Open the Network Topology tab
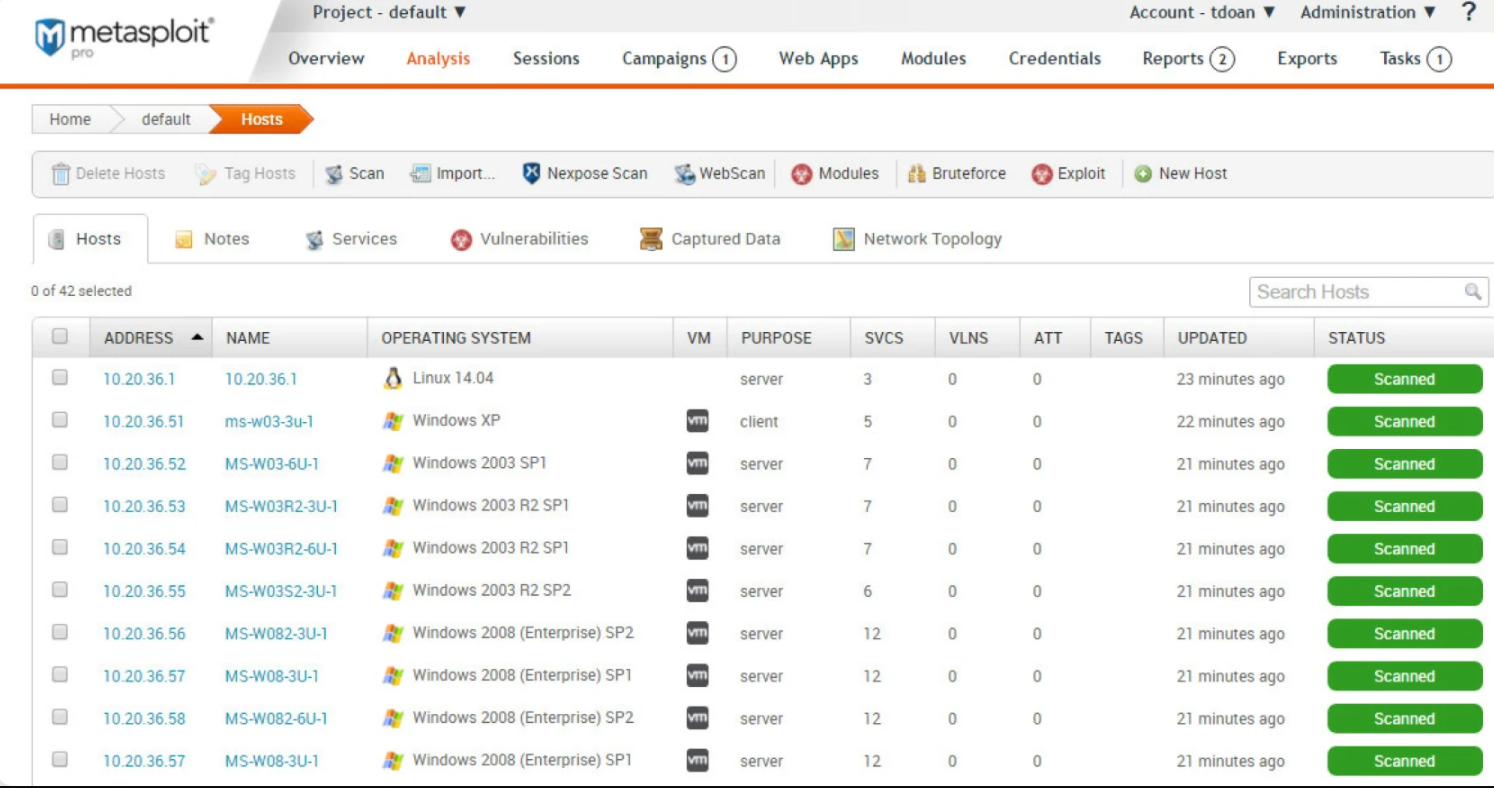This screenshot has height=788, width=1494. click(x=918, y=239)
